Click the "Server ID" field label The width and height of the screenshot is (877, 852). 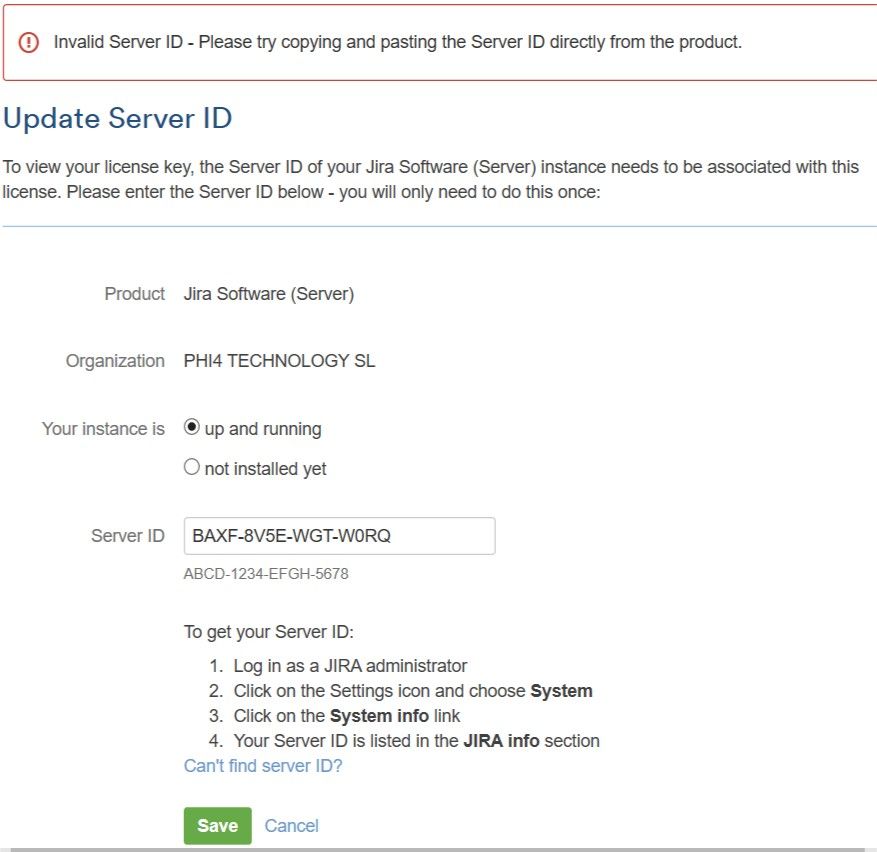(x=128, y=536)
